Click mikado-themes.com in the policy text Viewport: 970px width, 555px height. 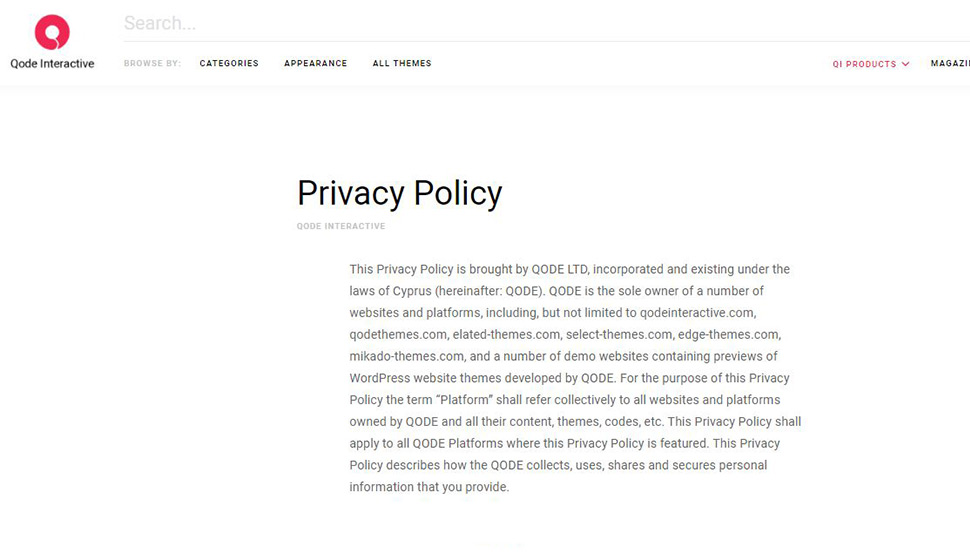[x=406, y=356]
